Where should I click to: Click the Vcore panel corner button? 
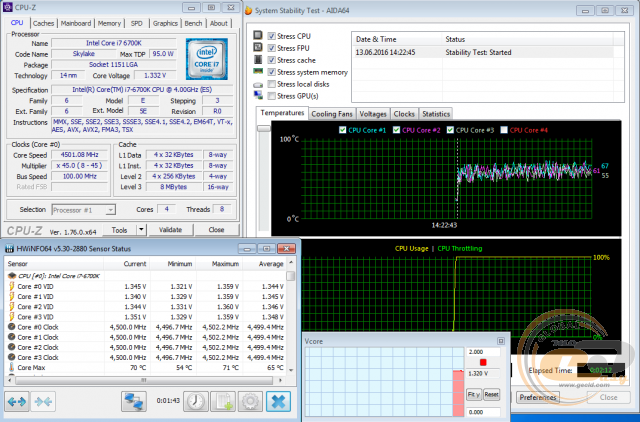(501, 341)
